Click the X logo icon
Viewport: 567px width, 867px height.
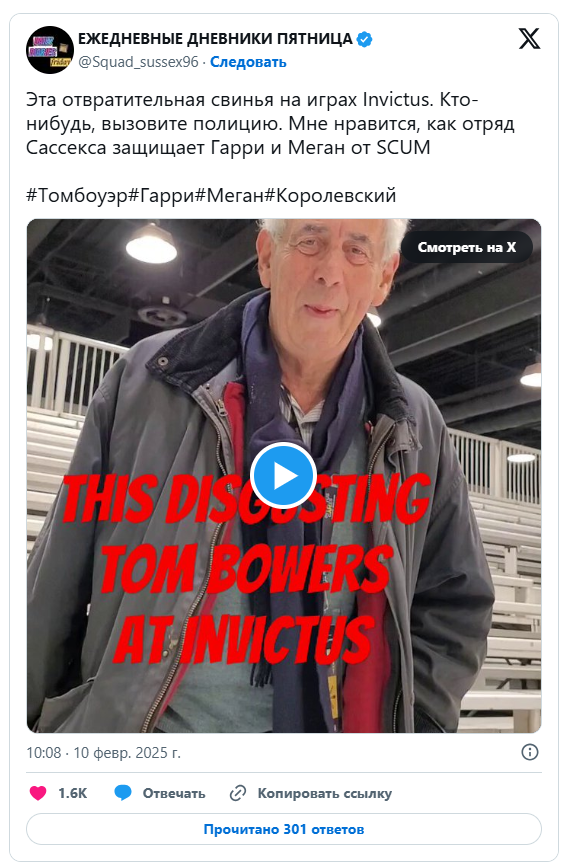click(x=529, y=39)
